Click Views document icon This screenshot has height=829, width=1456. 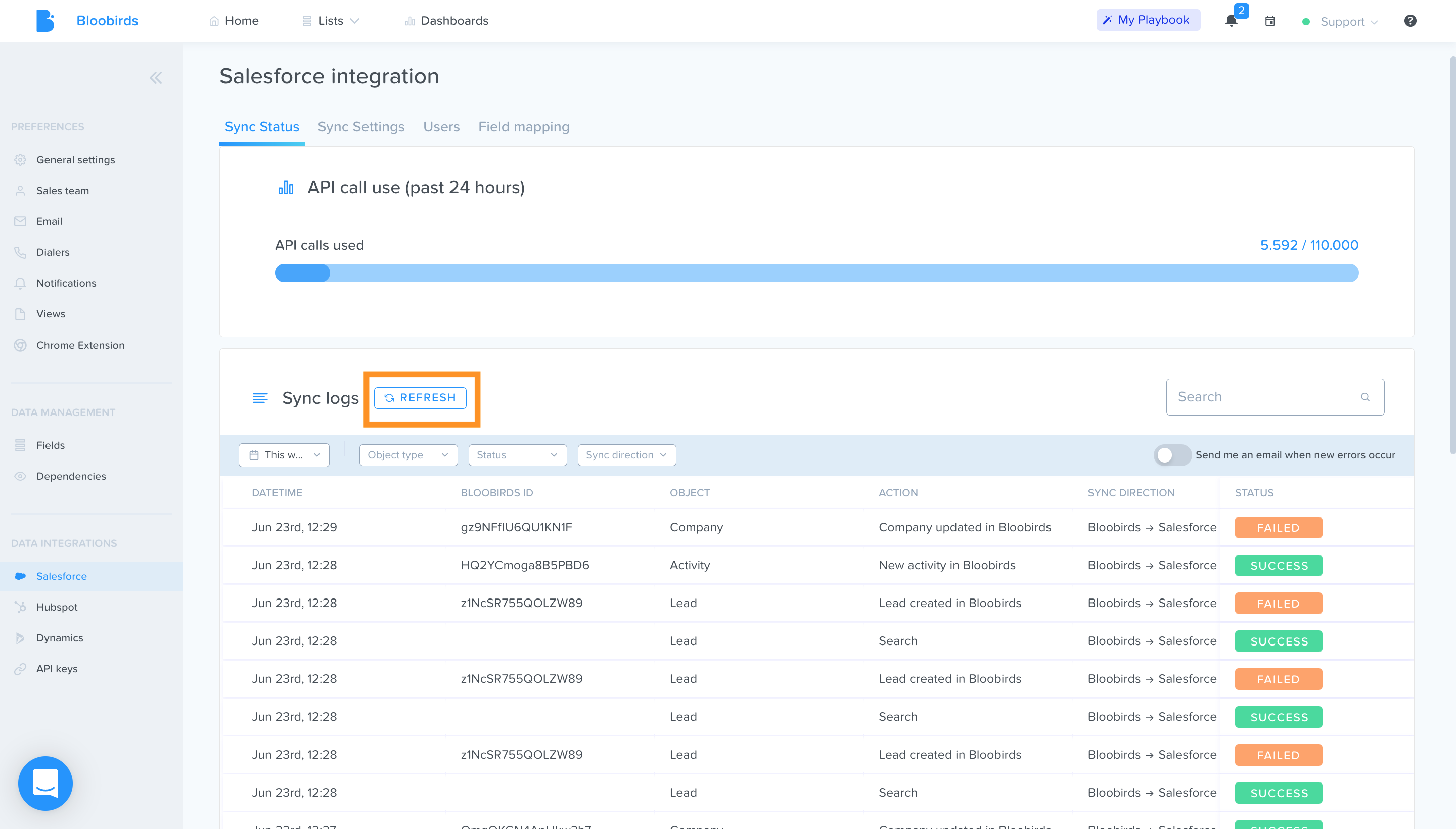(x=21, y=314)
